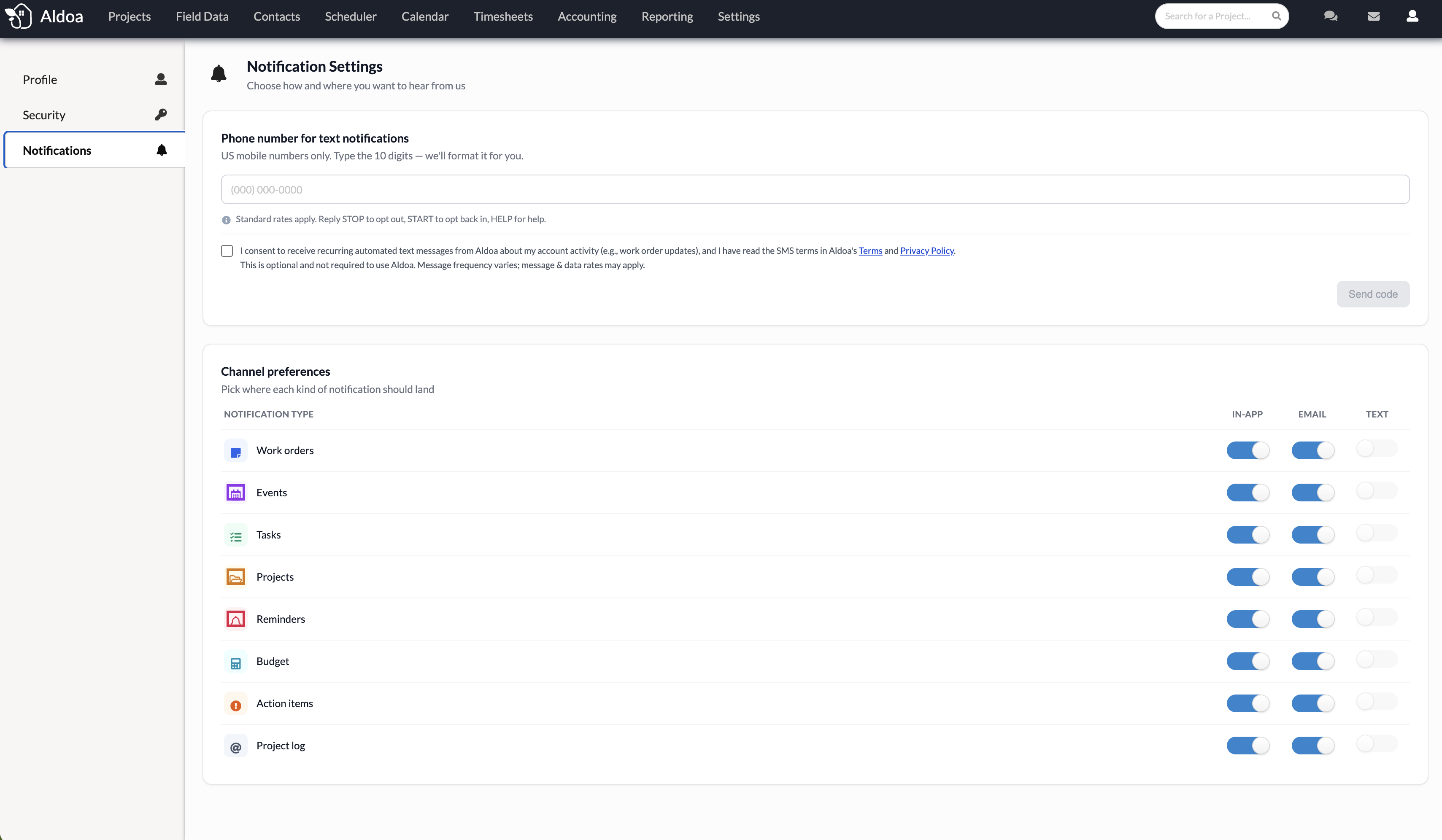Click the search magnifier icon
The width and height of the screenshot is (1442, 840).
[x=1276, y=16]
